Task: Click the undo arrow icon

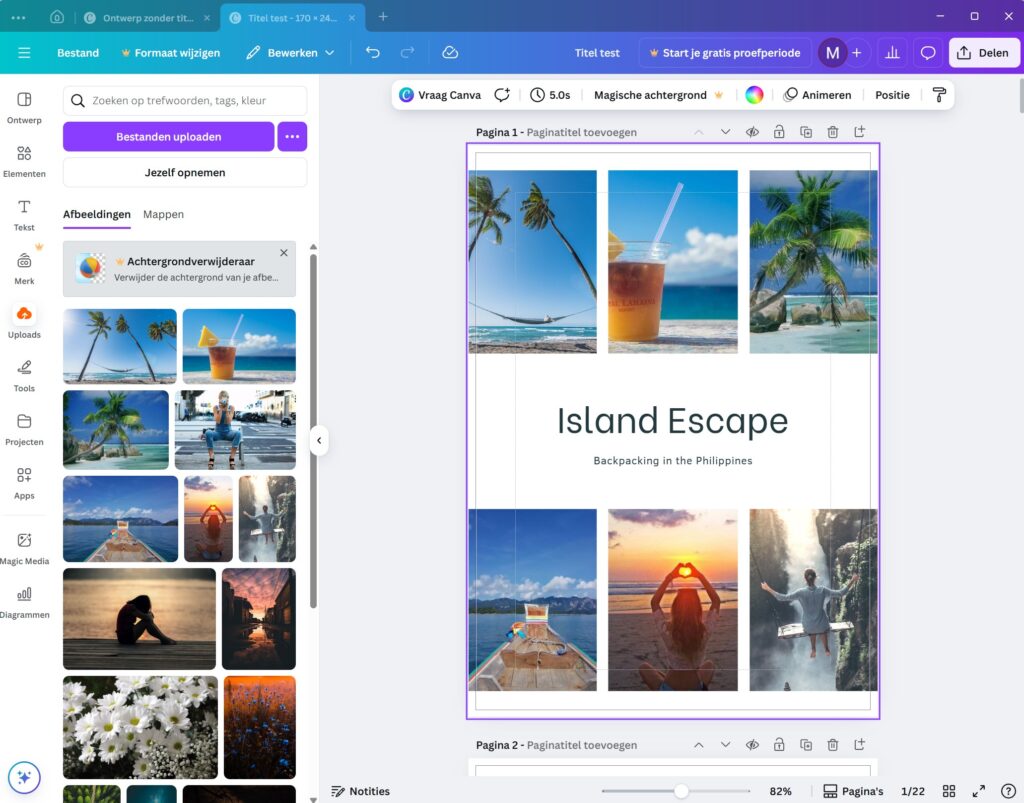Action: (372, 53)
